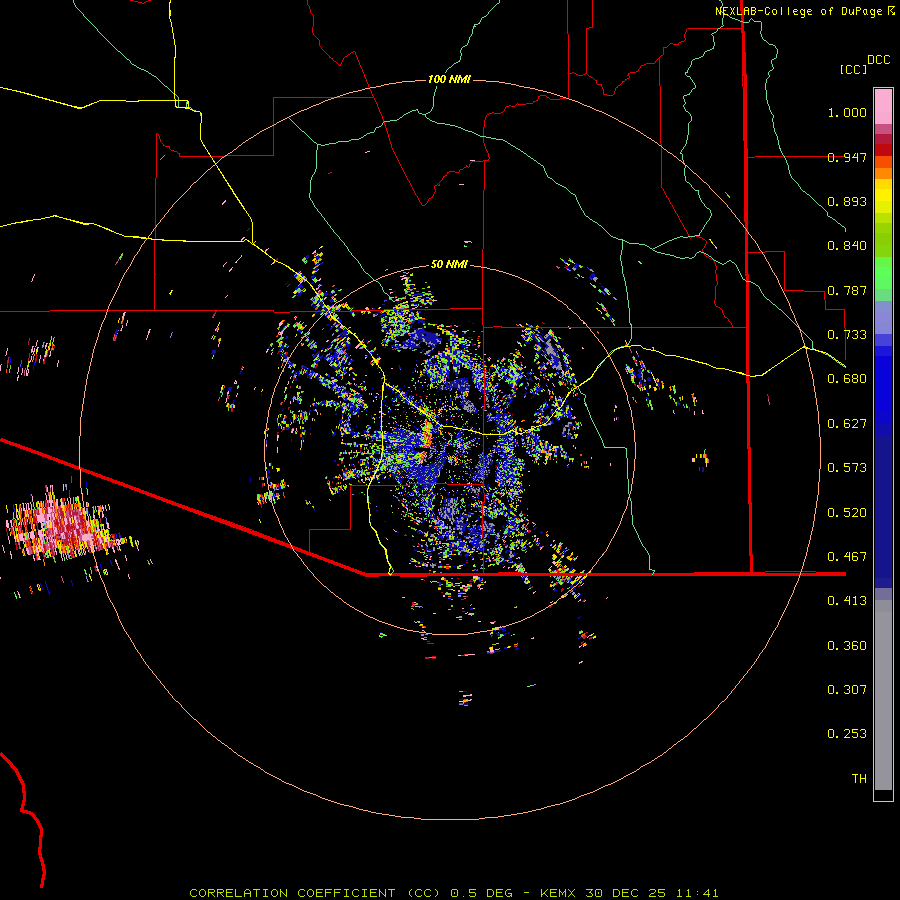This screenshot has width=900, height=900.
Task: Pick the orange segment of the color bar
Action: pos(883,168)
